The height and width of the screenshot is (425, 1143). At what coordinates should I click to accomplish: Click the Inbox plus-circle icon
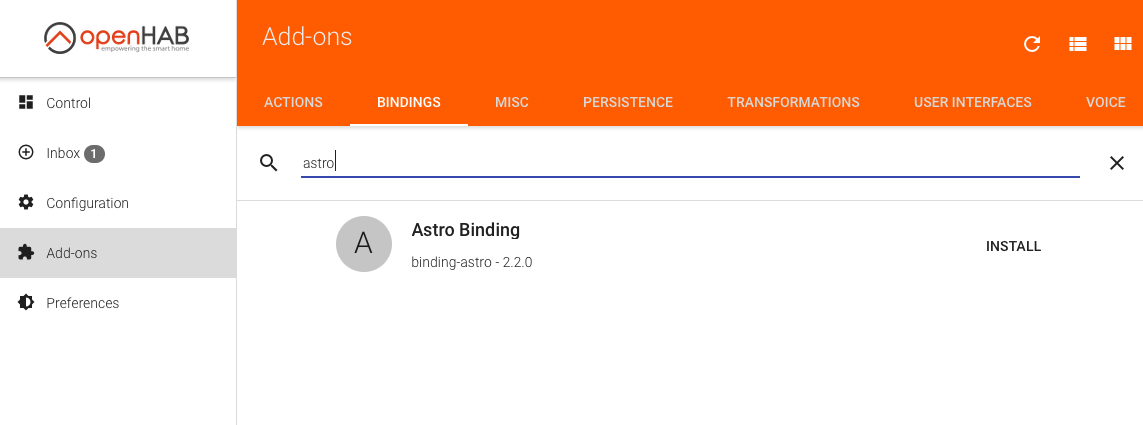click(26, 153)
